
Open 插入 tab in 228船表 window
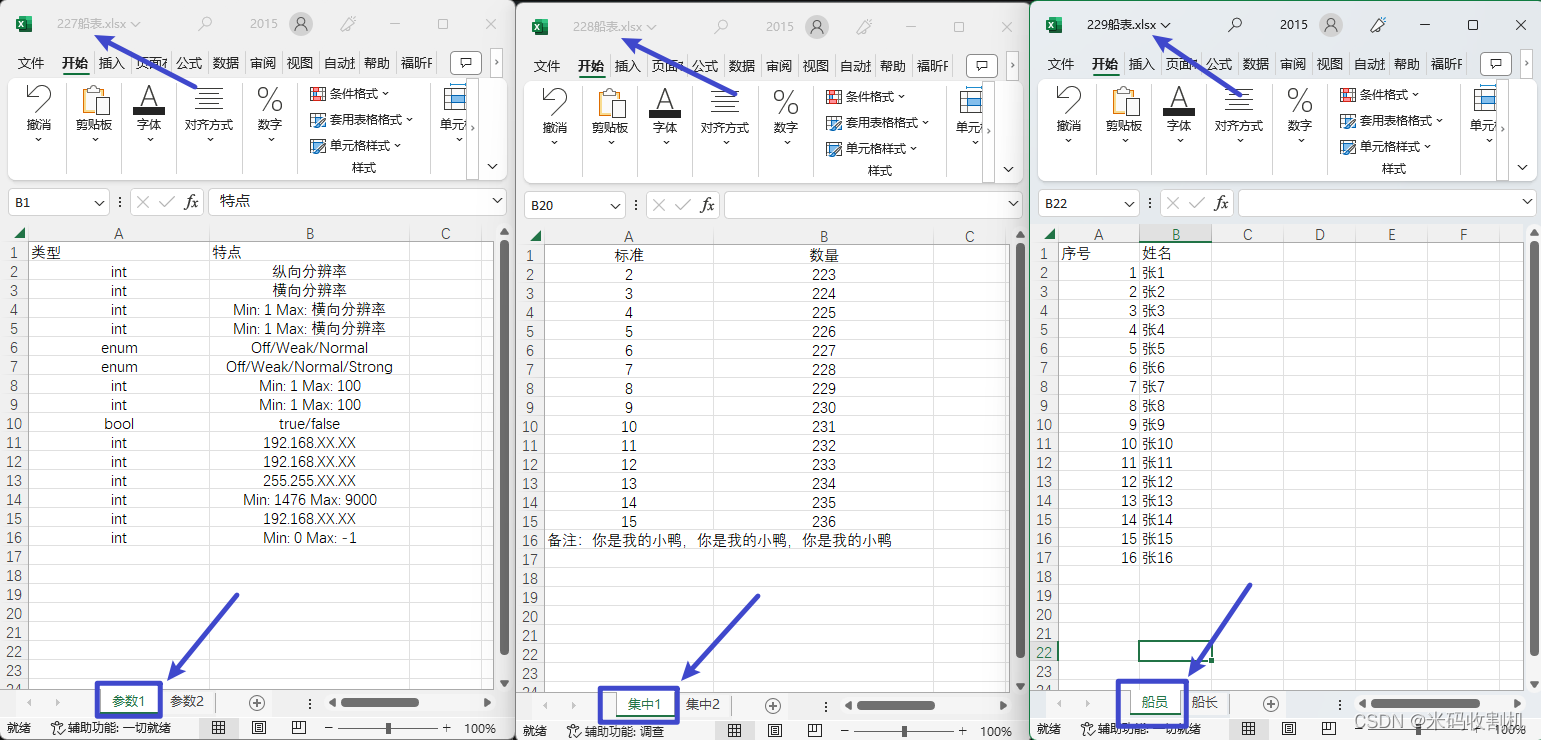pos(628,66)
